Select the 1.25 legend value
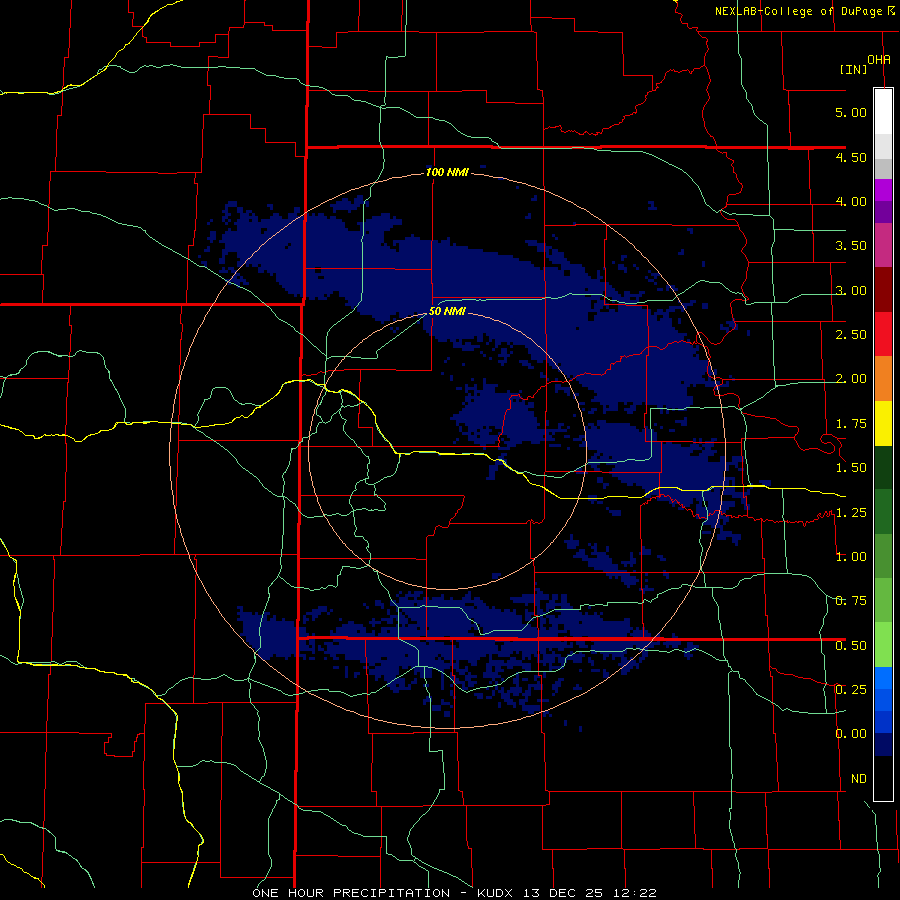This screenshot has width=900, height=900. pos(851,513)
